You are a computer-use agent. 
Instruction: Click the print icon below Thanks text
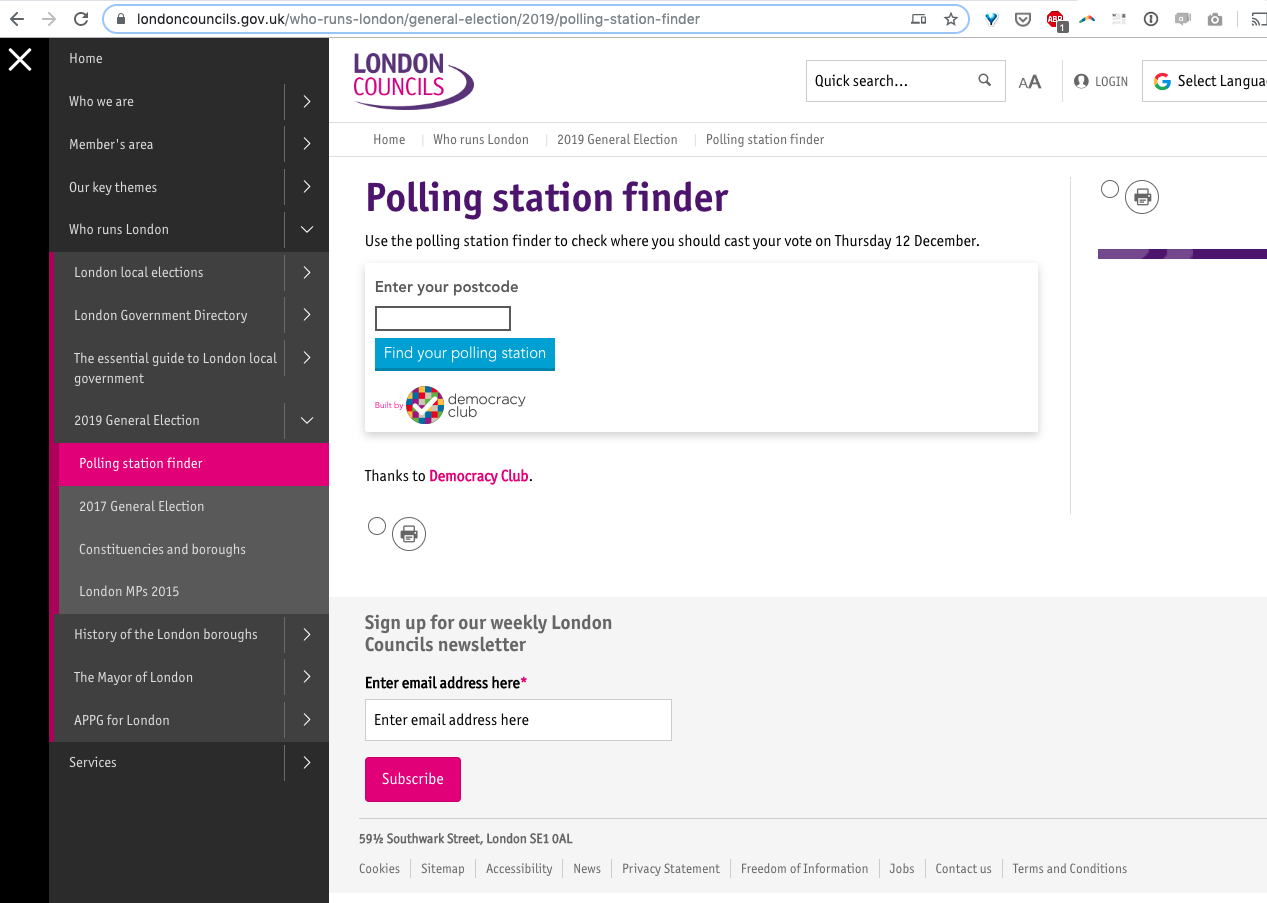[409, 534]
